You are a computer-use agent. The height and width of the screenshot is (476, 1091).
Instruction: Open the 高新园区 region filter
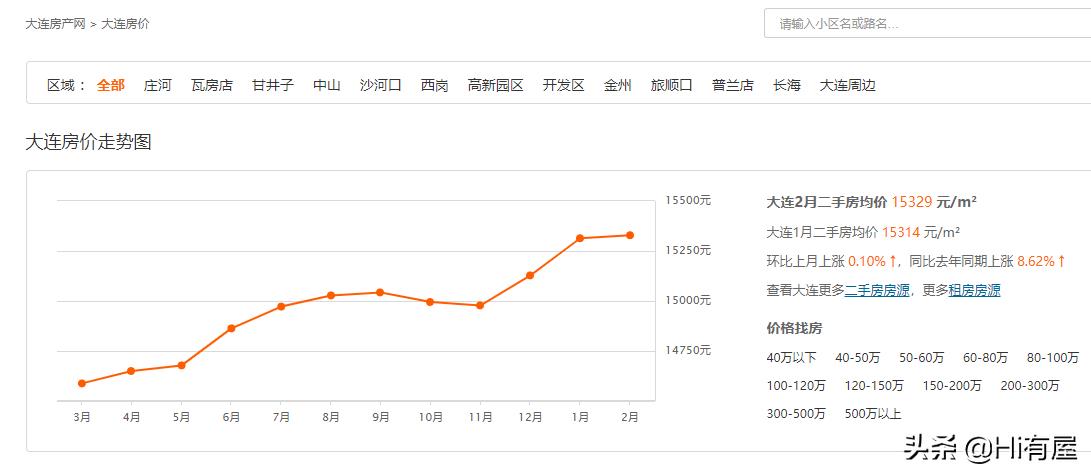click(x=495, y=85)
